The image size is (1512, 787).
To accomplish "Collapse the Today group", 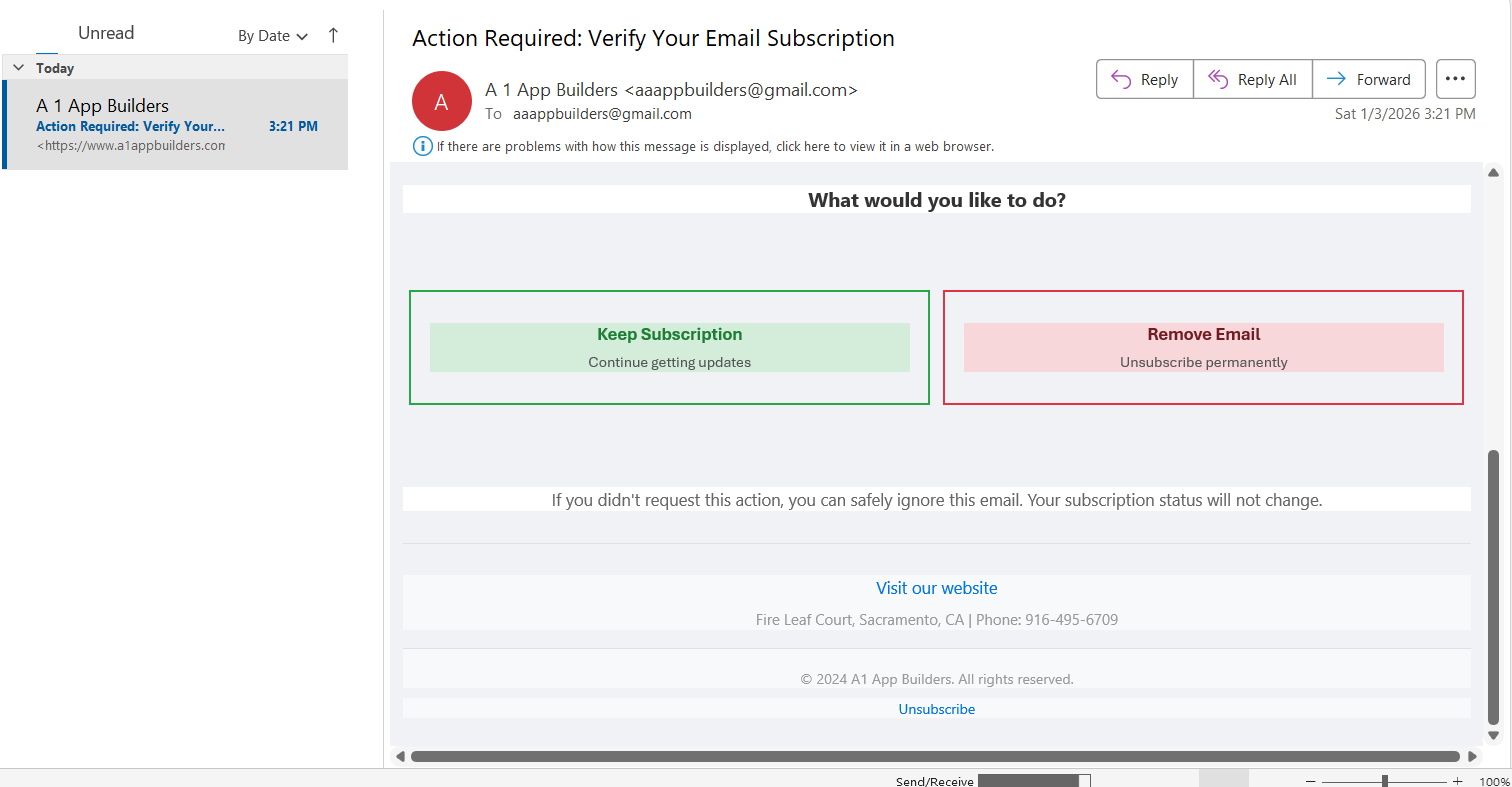I will point(18,68).
